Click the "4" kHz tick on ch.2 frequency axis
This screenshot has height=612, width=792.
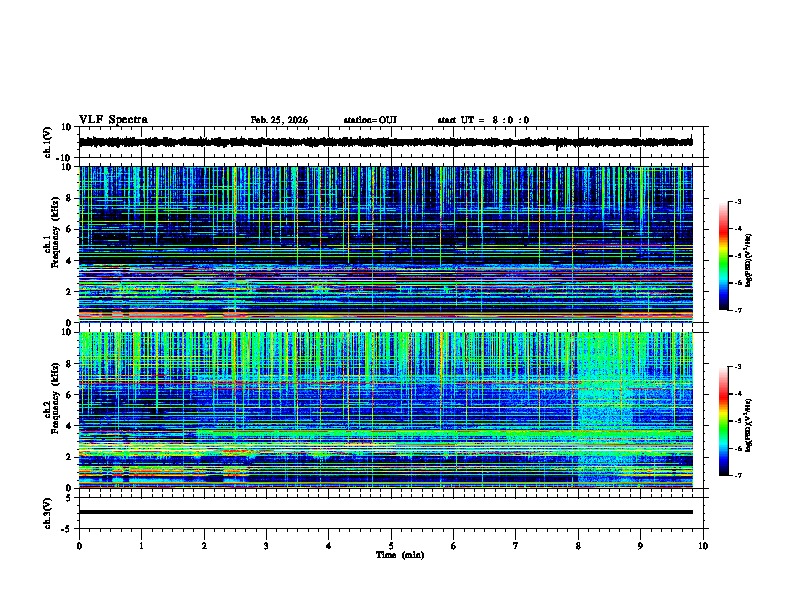click(69, 426)
